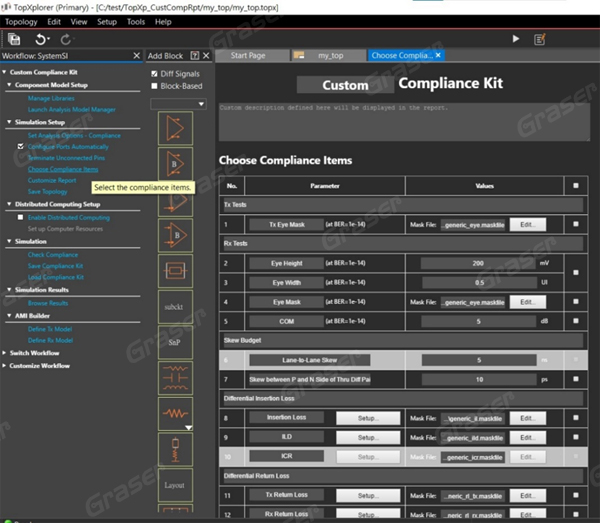
Task: Click the Undo toolbar icon
Action: click(41, 39)
